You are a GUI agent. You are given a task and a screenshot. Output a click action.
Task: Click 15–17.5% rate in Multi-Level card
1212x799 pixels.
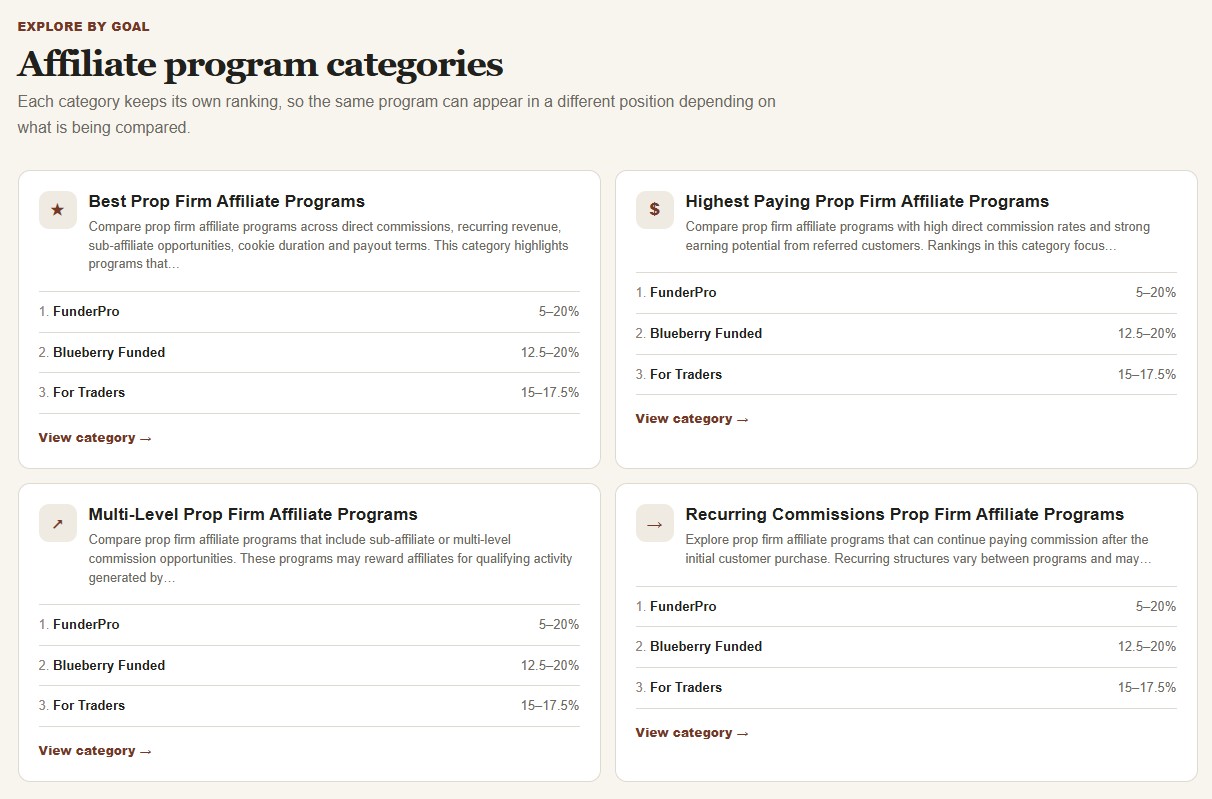(550, 706)
